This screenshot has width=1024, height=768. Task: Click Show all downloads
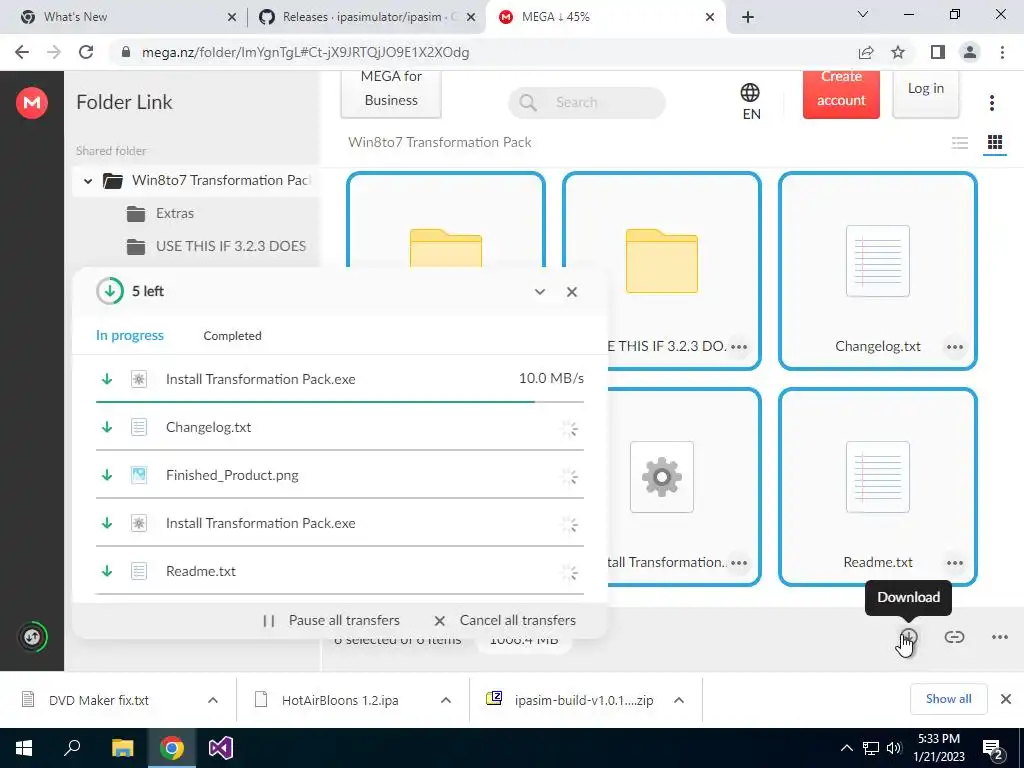pyautogui.click(x=948, y=699)
